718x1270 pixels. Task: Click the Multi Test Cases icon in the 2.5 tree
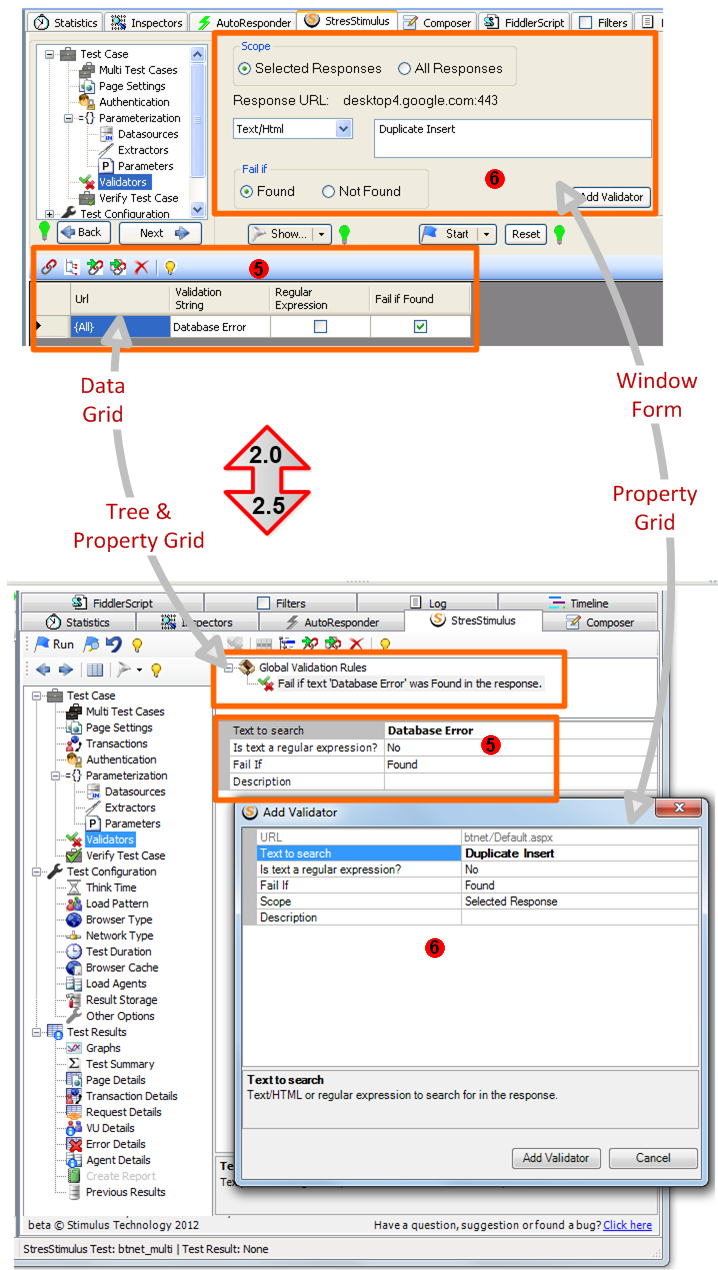pyautogui.click(x=73, y=711)
